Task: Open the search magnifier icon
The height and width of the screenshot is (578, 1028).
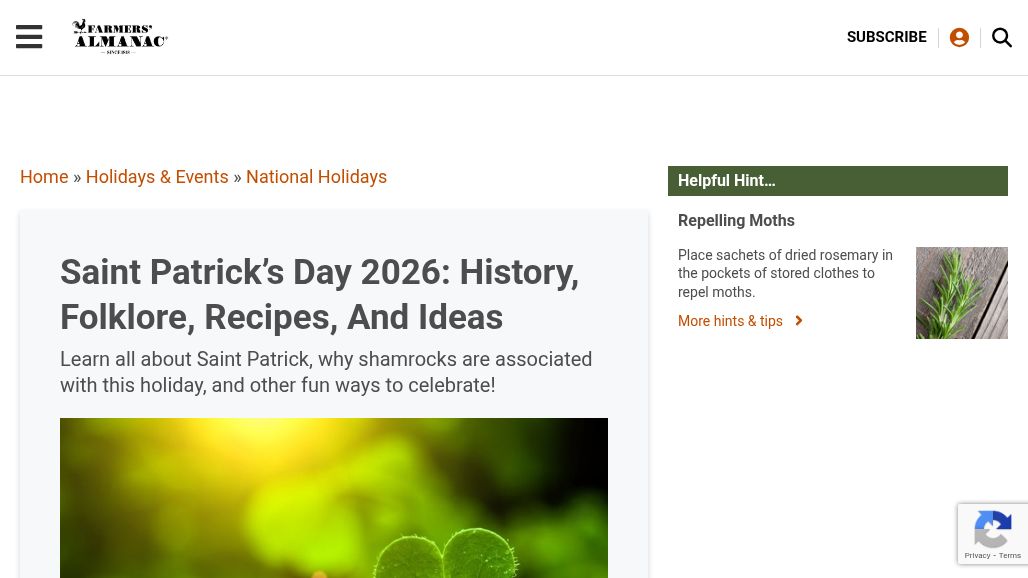Action: [x=1002, y=37]
